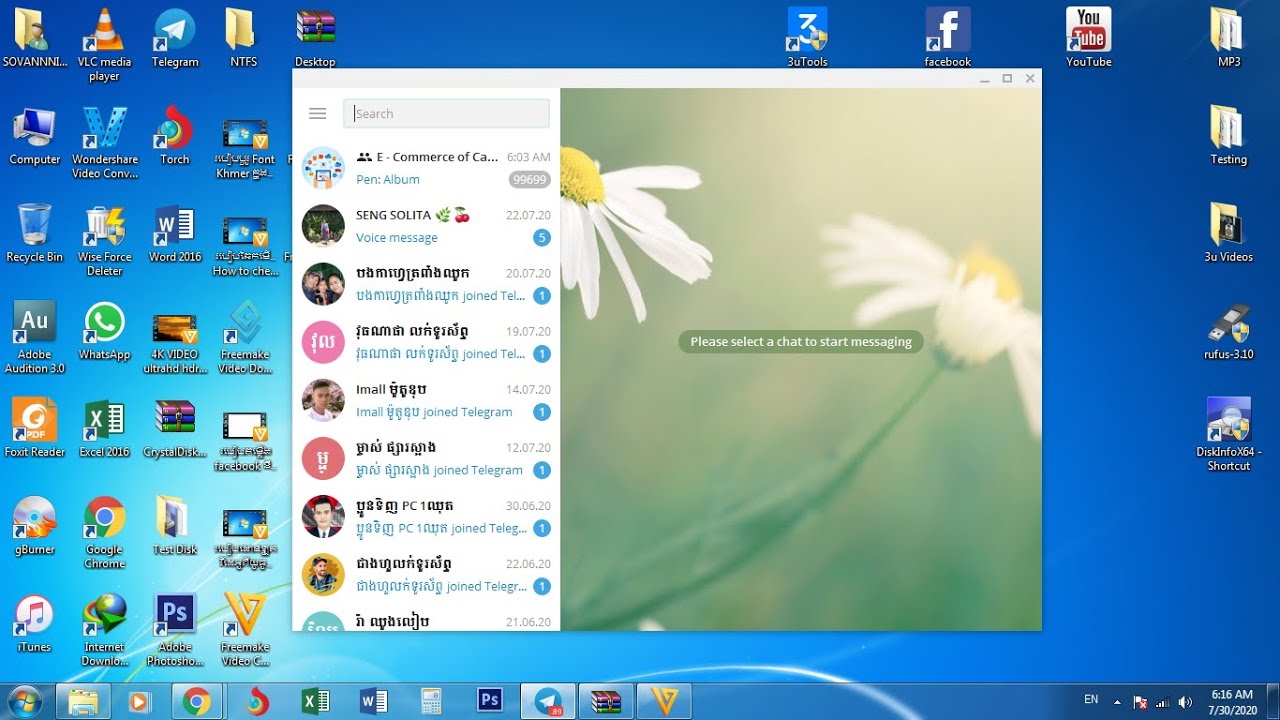Select the Wise Force Deleter shortcut
1280x720 pixels.
104,239
